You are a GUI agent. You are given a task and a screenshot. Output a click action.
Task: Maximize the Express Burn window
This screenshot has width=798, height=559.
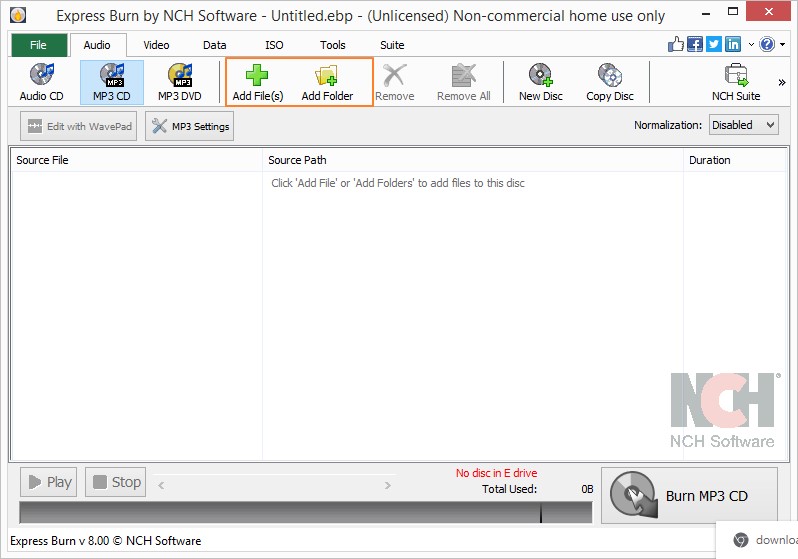click(733, 12)
